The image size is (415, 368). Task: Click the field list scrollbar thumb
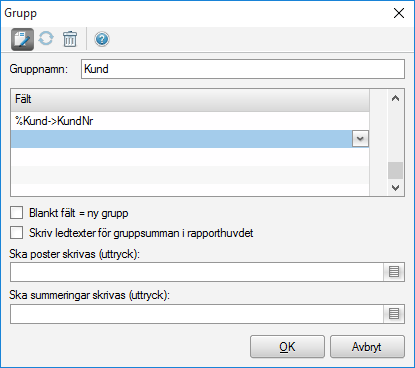point(395,170)
